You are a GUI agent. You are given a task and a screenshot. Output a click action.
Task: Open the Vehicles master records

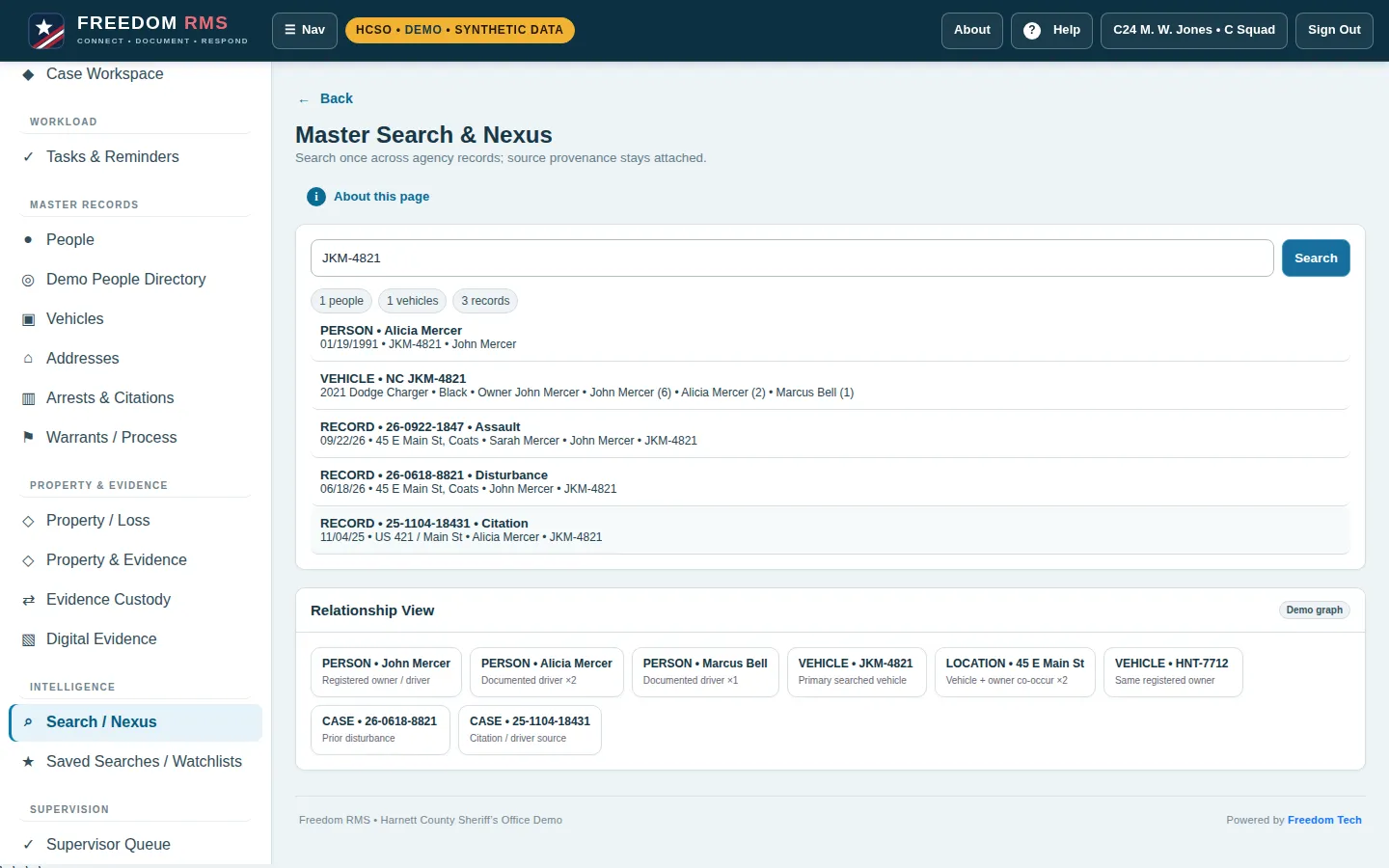(x=135, y=319)
